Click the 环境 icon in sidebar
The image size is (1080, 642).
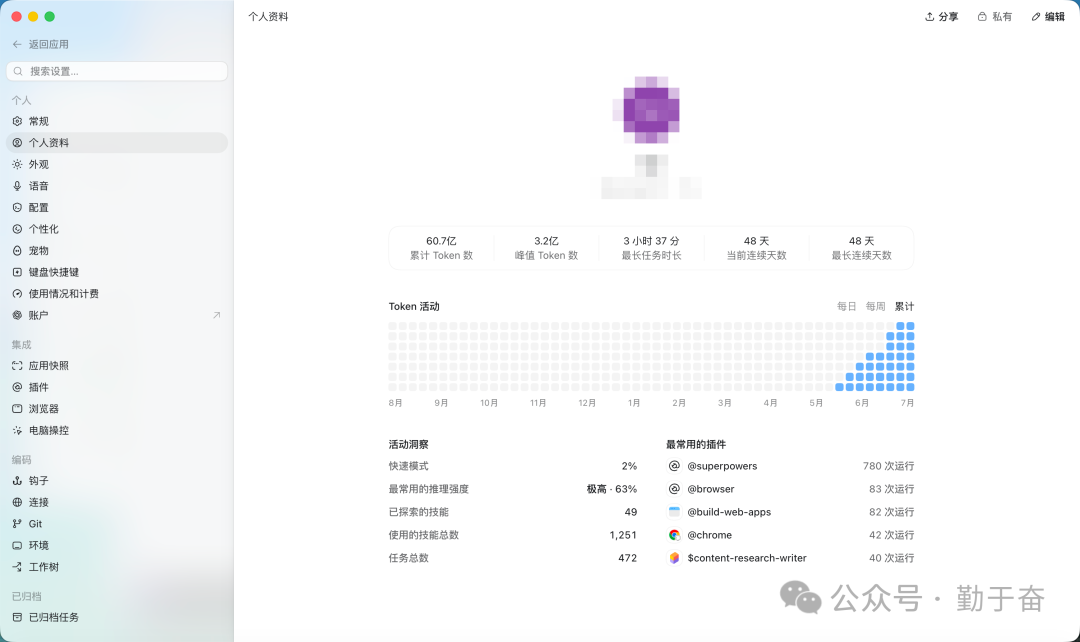tap(17, 546)
